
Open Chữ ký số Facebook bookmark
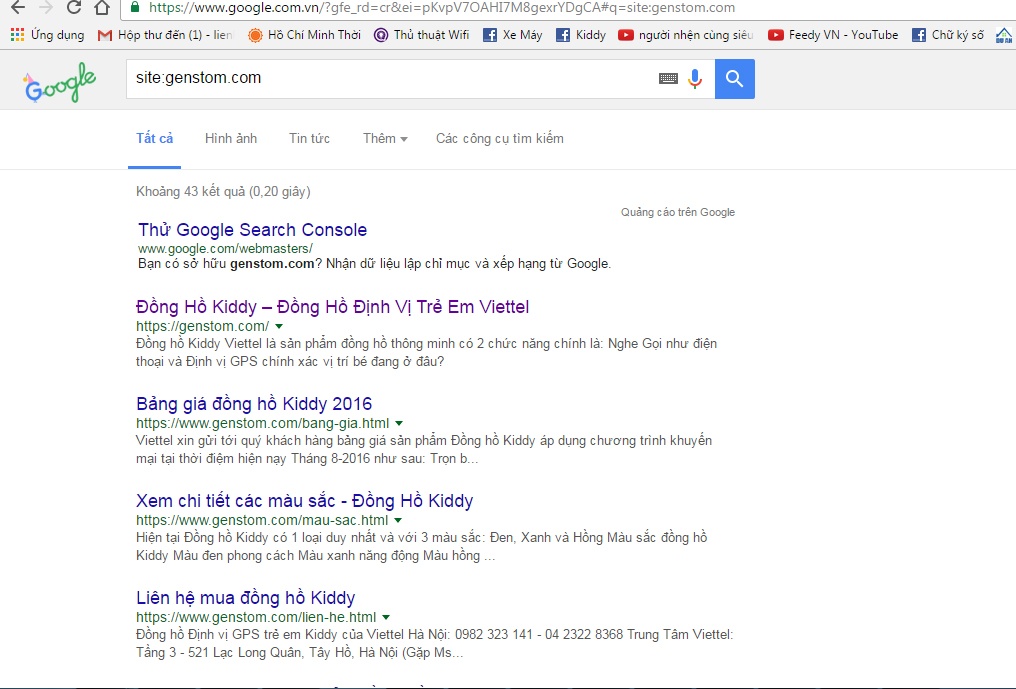point(947,35)
